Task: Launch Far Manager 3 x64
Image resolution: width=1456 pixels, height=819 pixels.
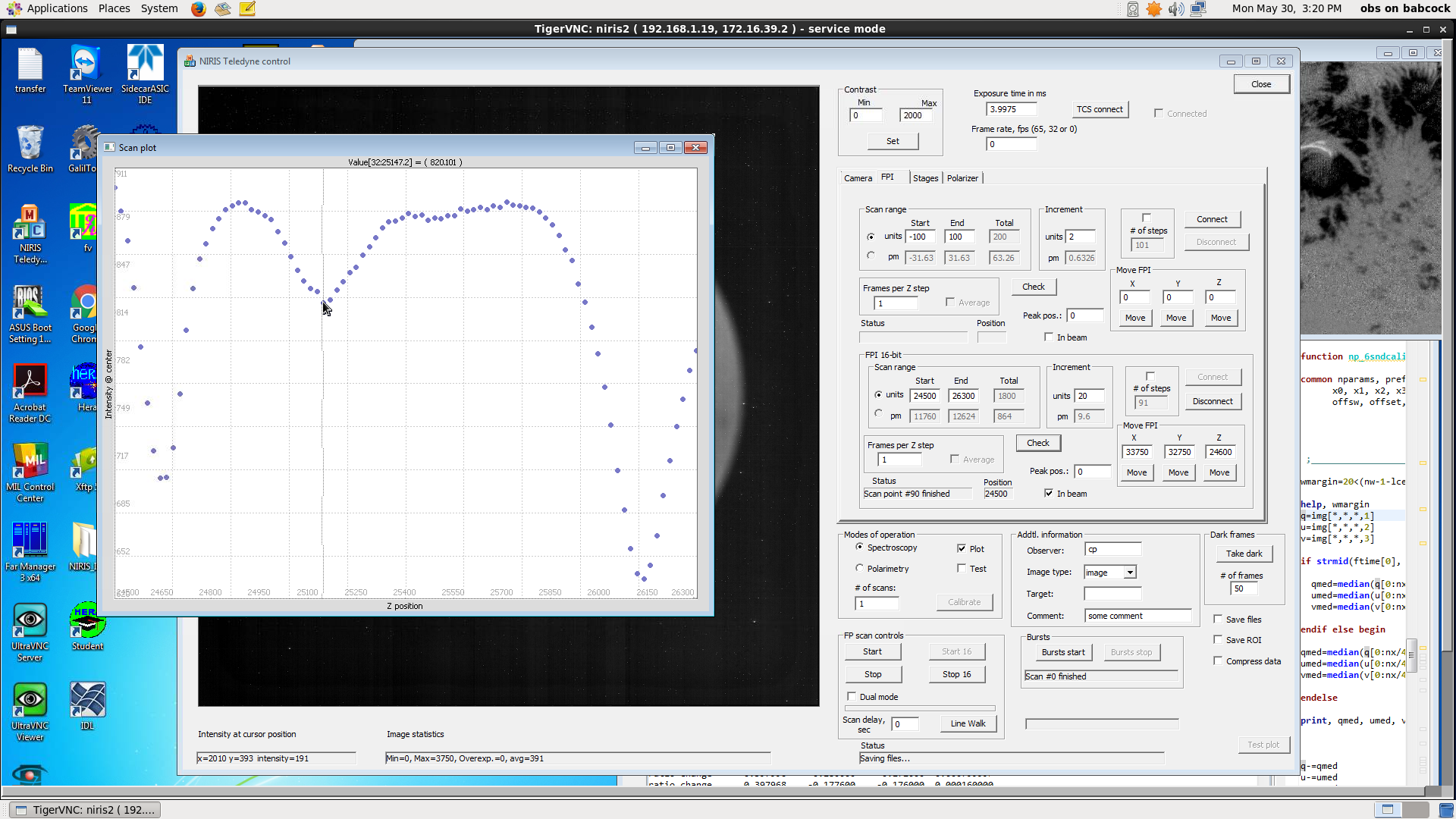Action: [30, 553]
